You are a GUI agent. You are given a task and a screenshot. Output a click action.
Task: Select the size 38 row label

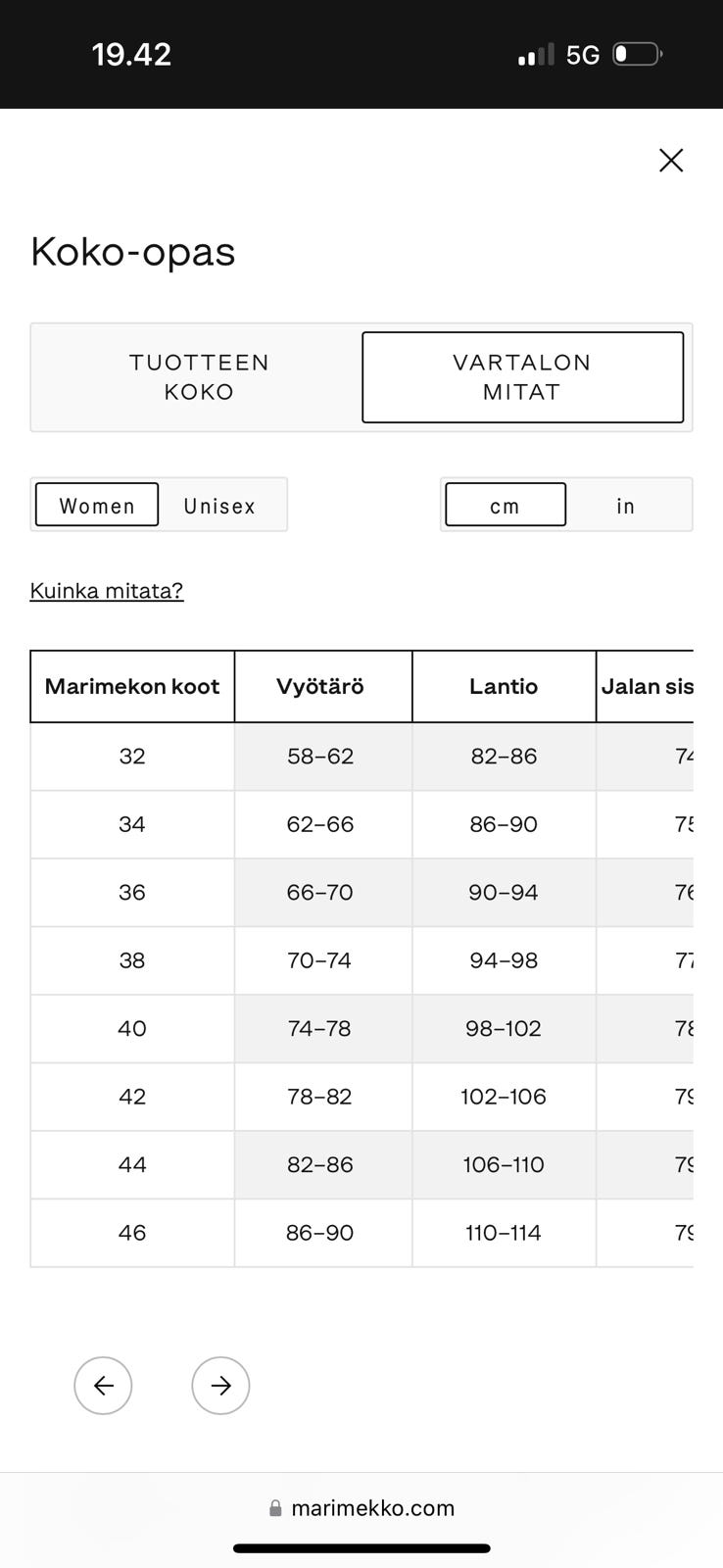132,960
